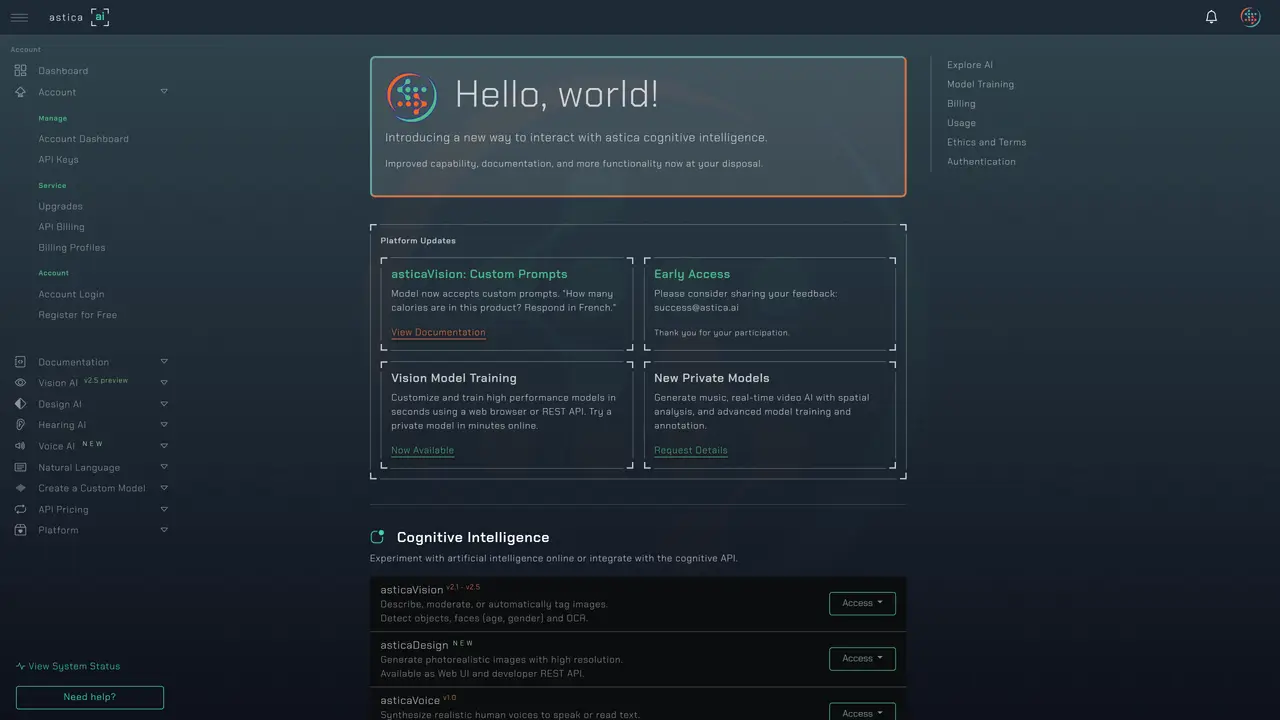This screenshot has width=1280, height=720.
Task: Click the asticaVision service name
Action: tap(411, 590)
